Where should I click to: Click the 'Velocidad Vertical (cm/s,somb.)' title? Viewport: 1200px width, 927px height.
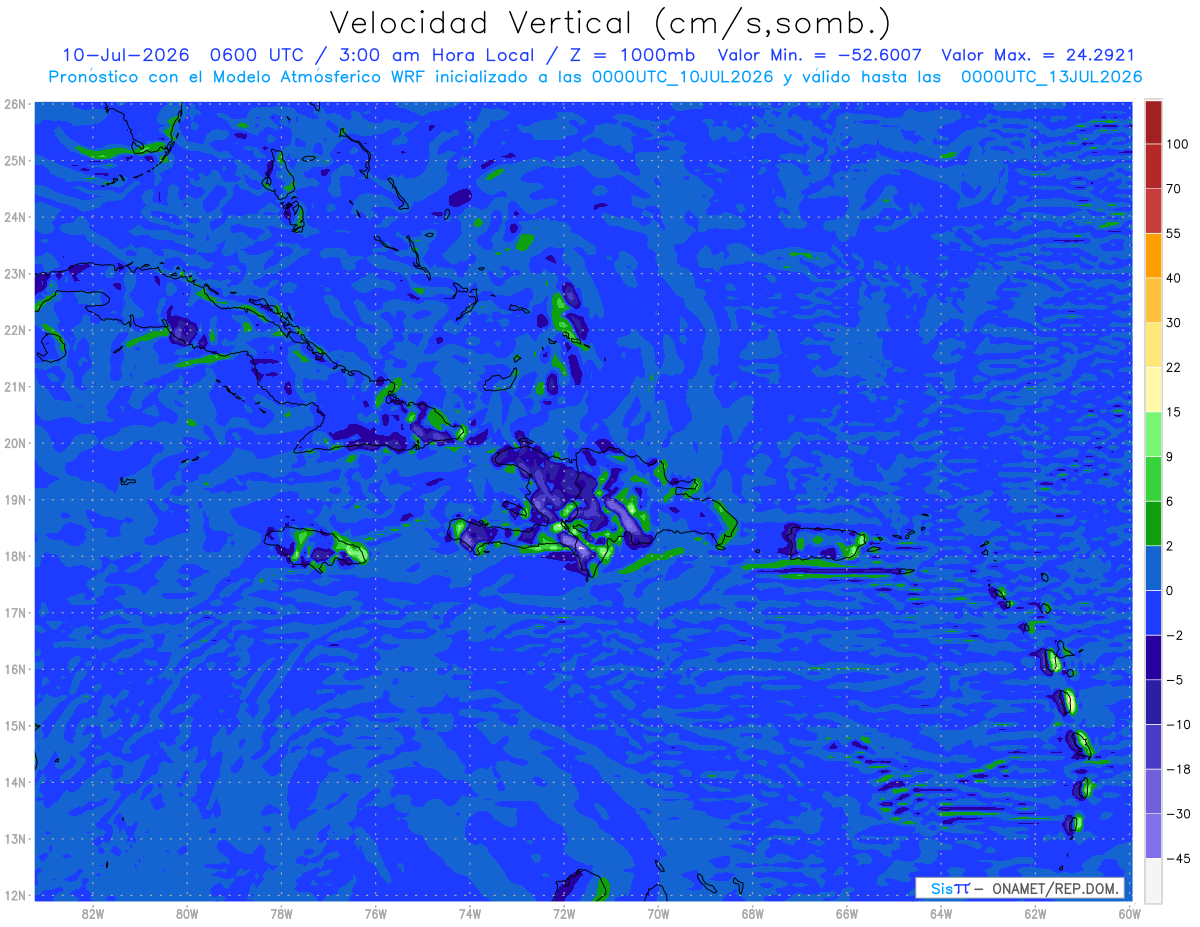[x=610, y=24]
